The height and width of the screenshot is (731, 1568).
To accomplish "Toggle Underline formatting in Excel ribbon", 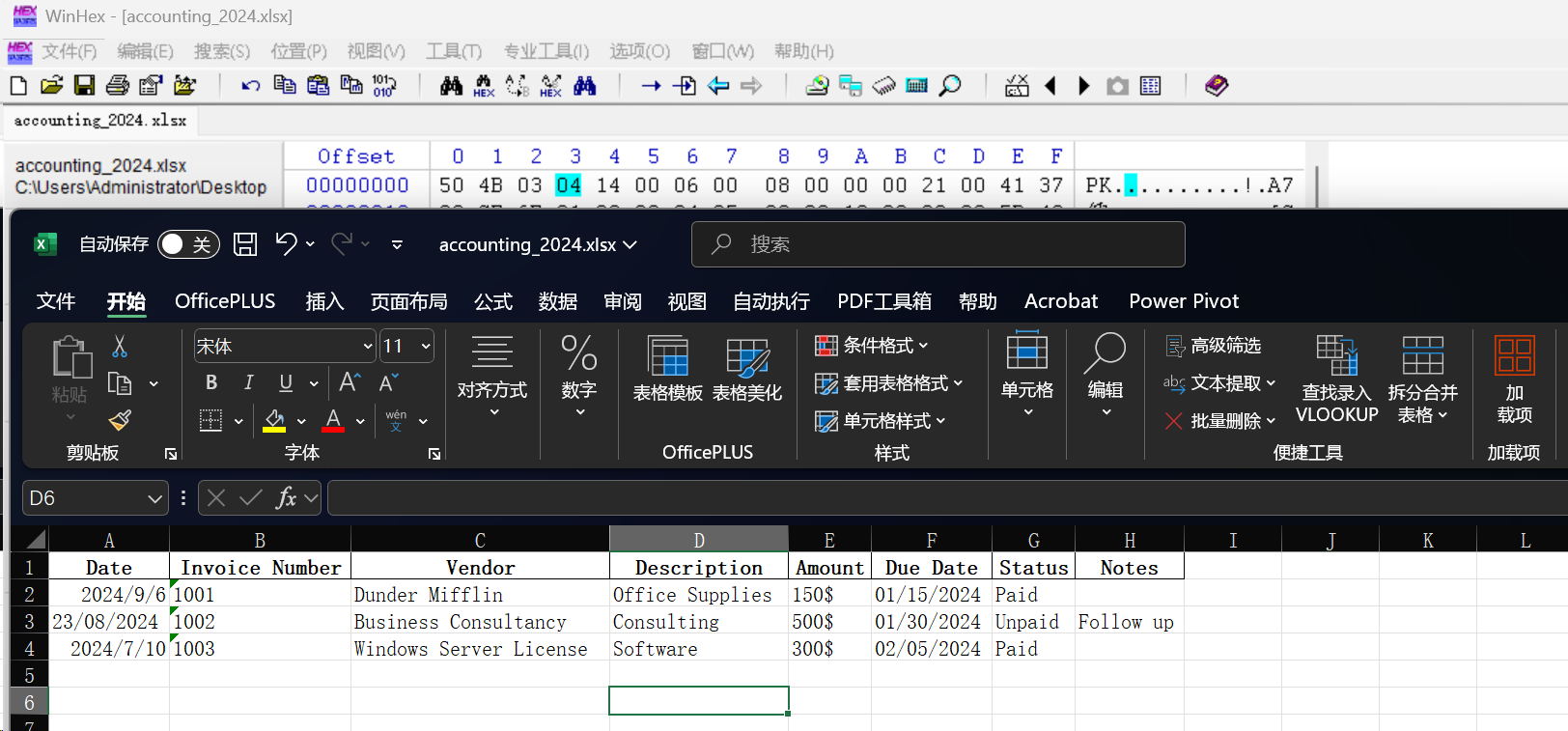I will pyautogui.click(x=286, y=382).
